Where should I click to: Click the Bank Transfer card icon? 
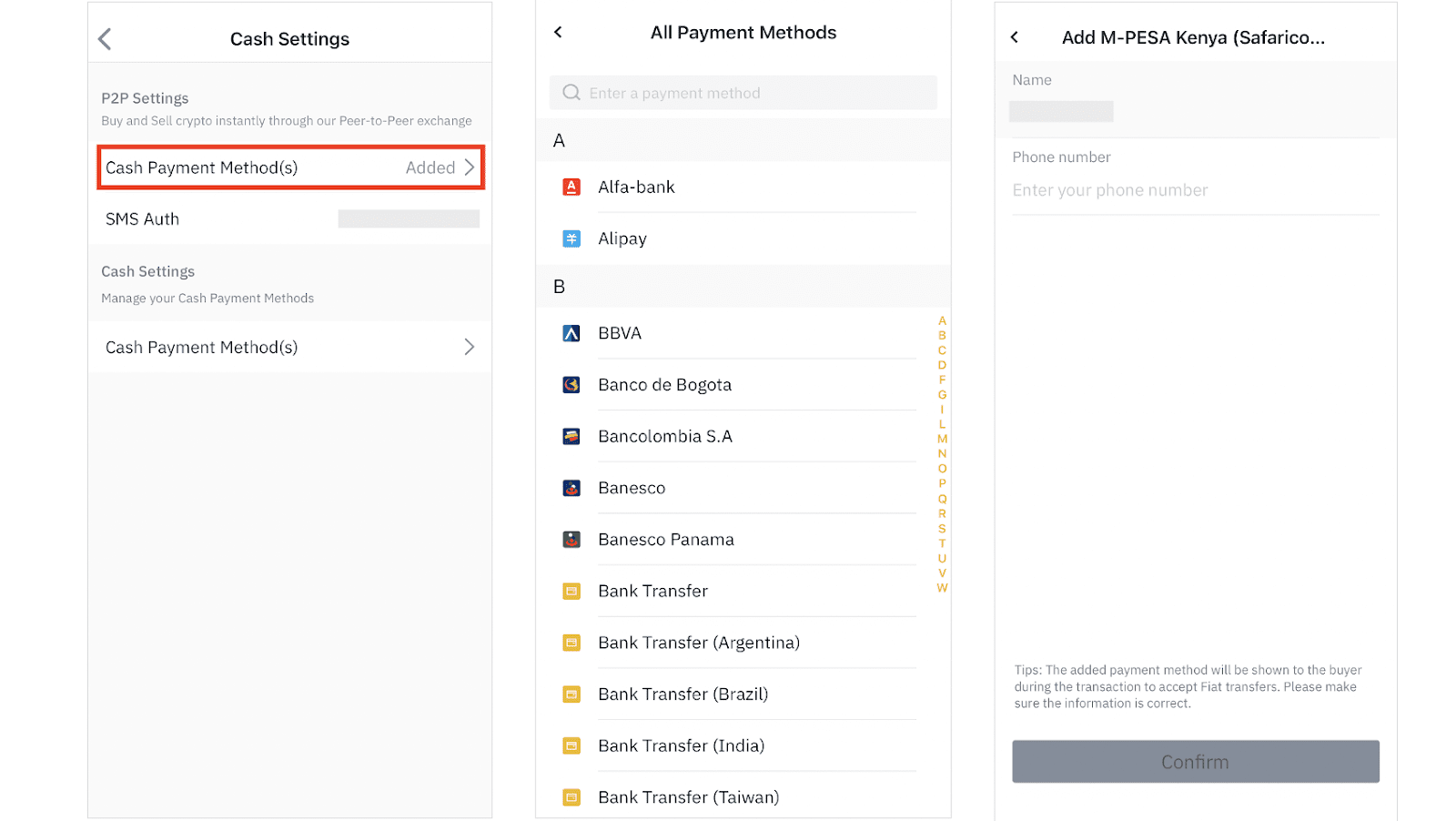(571, 591)
